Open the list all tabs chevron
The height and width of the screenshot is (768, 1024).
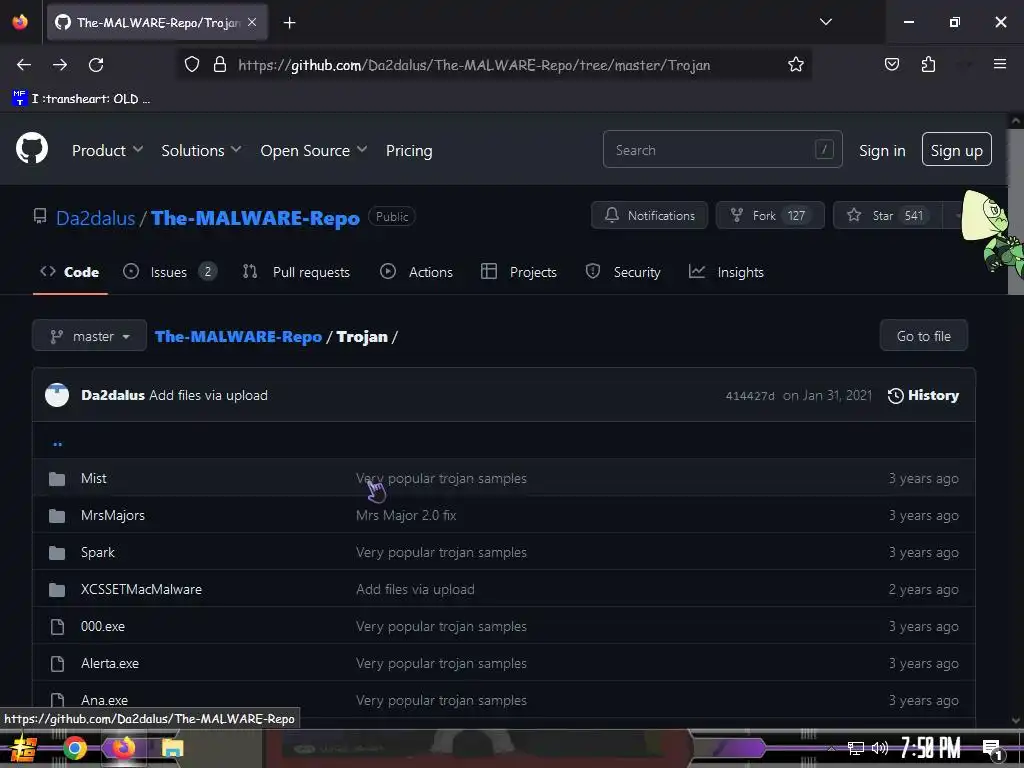coord(825,22)
